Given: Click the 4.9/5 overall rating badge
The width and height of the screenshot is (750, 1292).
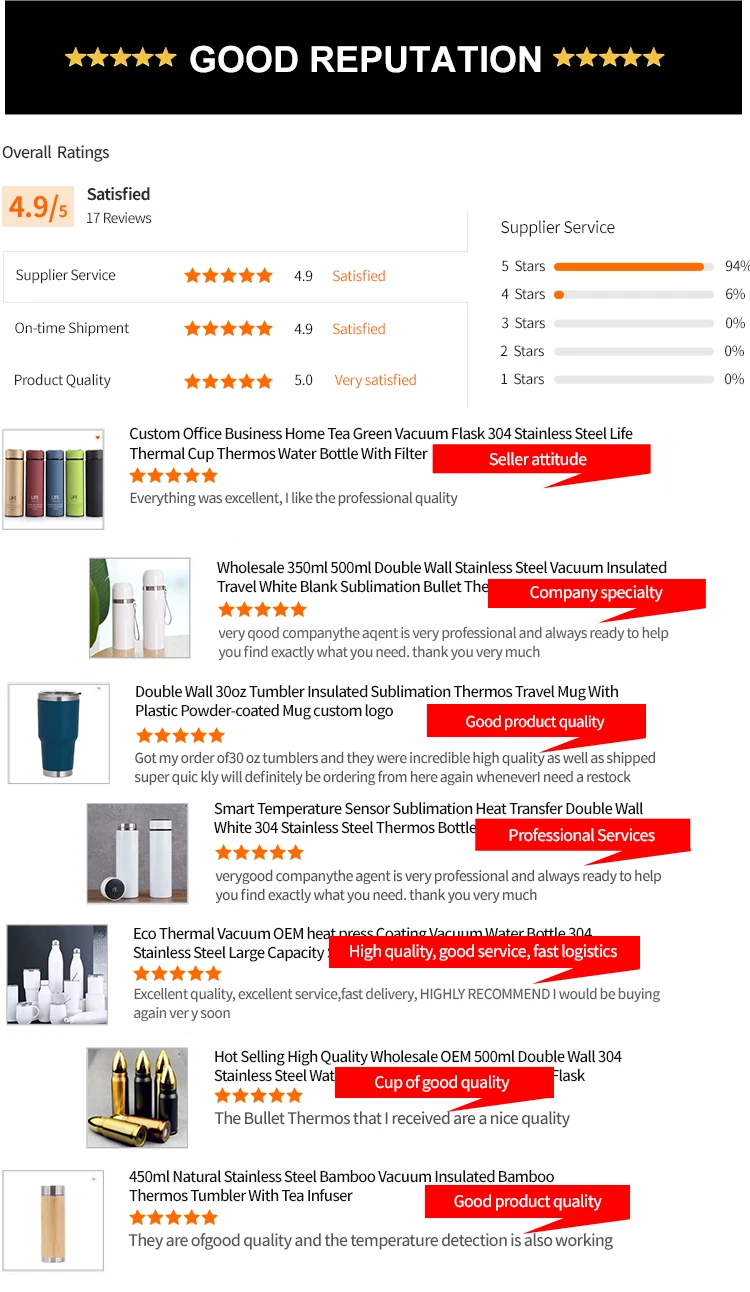Looking at the screenshot, I should 38,207.
